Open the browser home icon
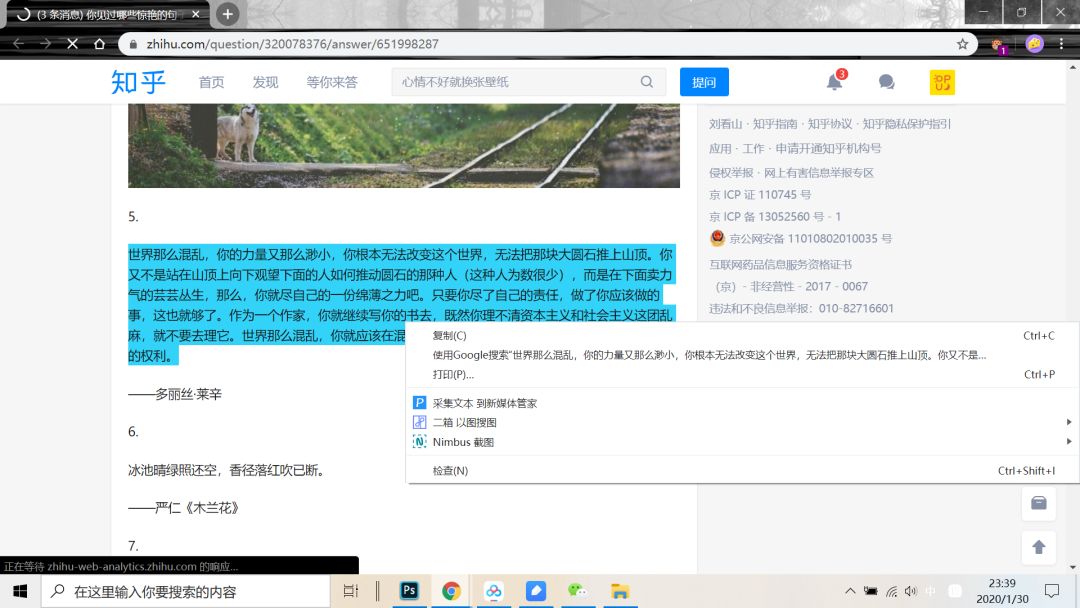The image size is (1080, 608). [100, 43]
